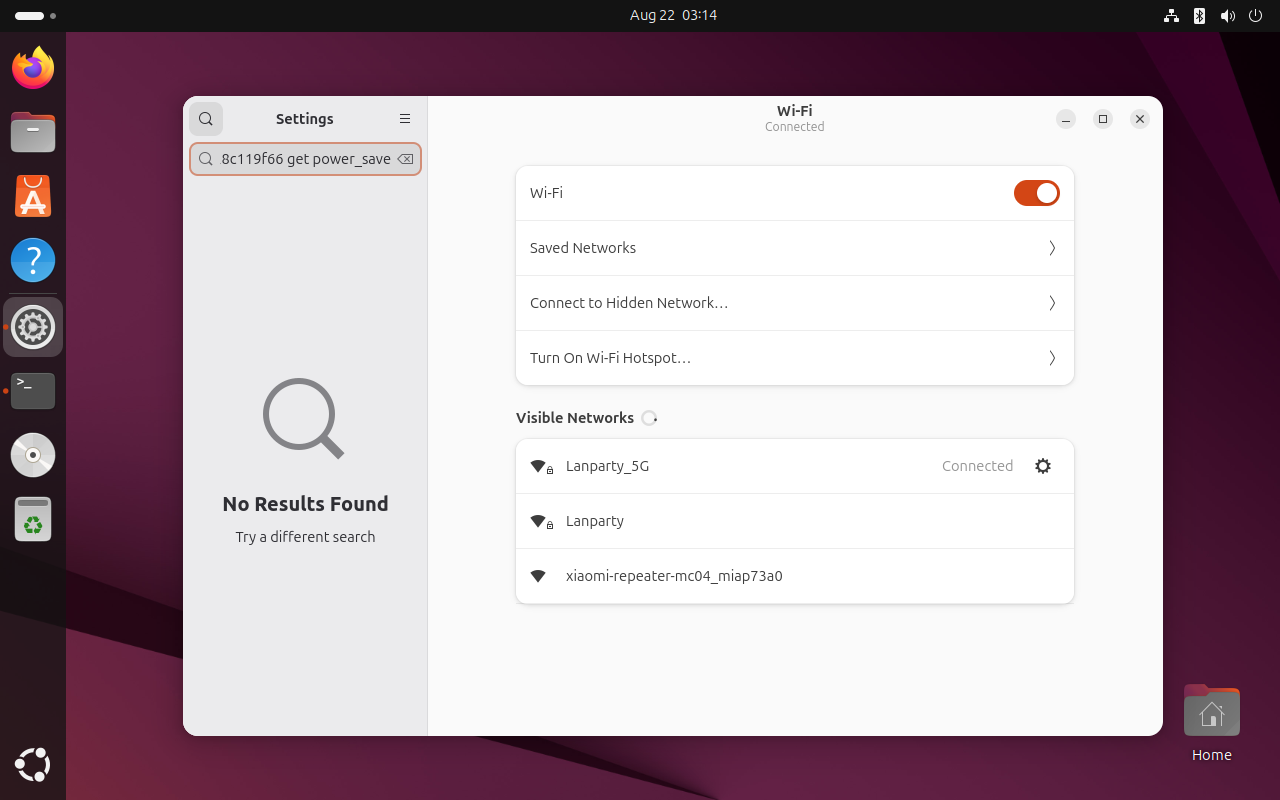
Task: Open the disc drive icon in dock
Action: [x=33, y=455]
